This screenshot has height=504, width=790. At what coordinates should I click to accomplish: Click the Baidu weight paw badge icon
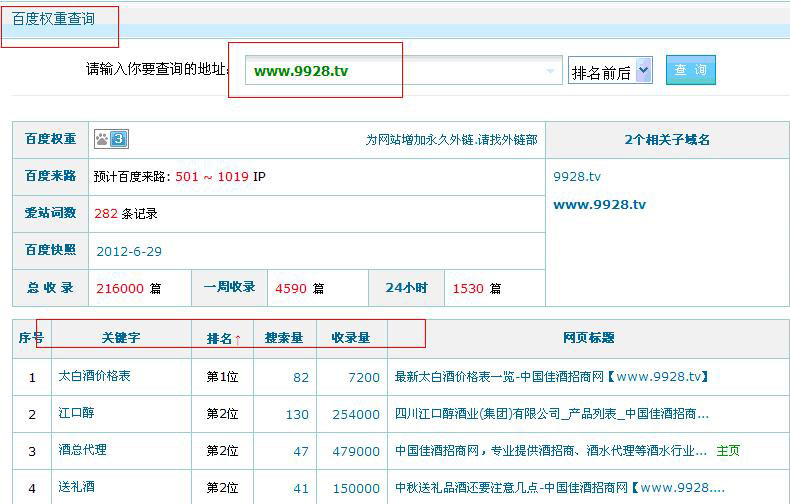click(x=111, y=139)
